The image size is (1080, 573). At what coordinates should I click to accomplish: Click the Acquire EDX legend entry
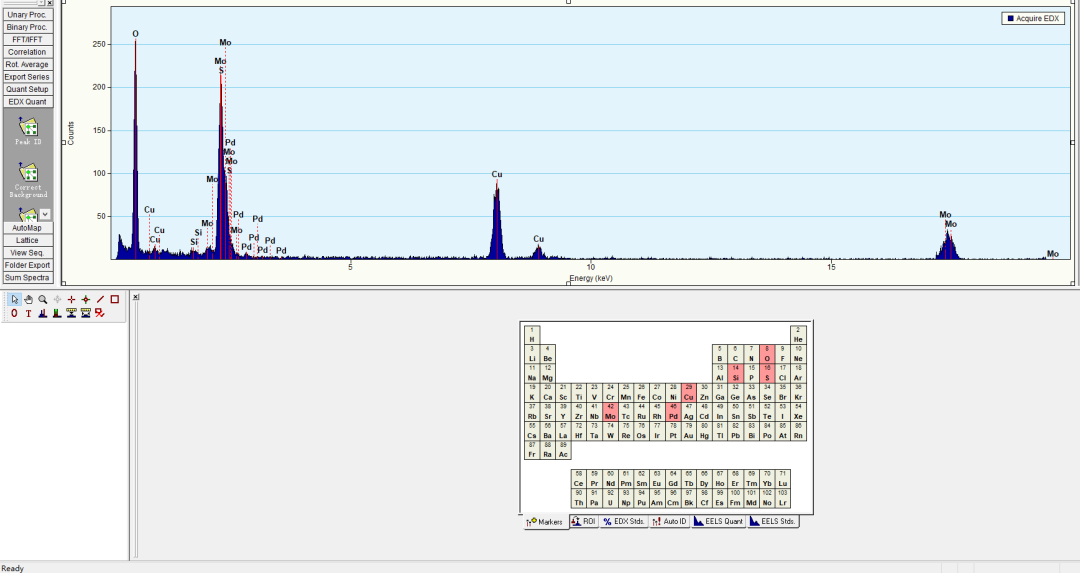(1032, 19)
